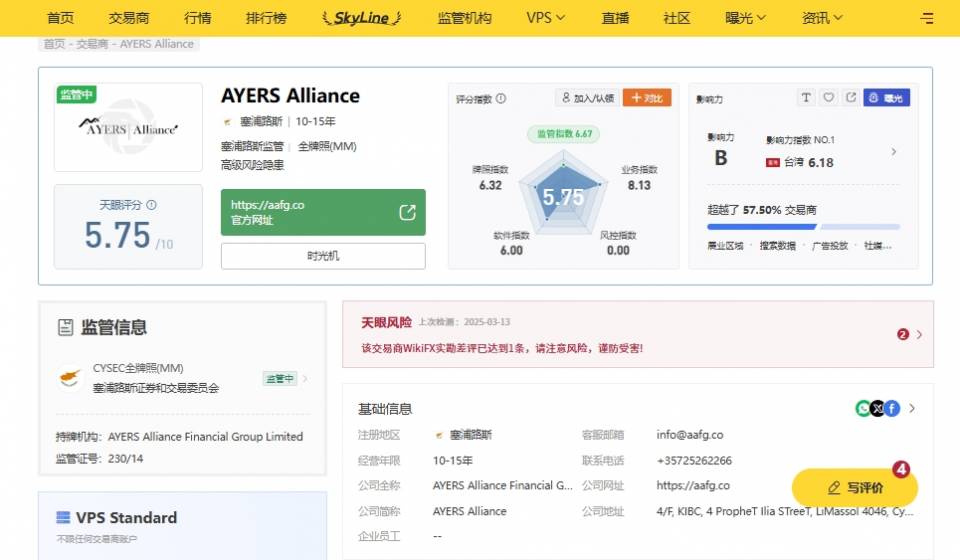960x560 pixels.
Task: Click the 监管中 status tag in CYSEC row
Action: point(280,378)
